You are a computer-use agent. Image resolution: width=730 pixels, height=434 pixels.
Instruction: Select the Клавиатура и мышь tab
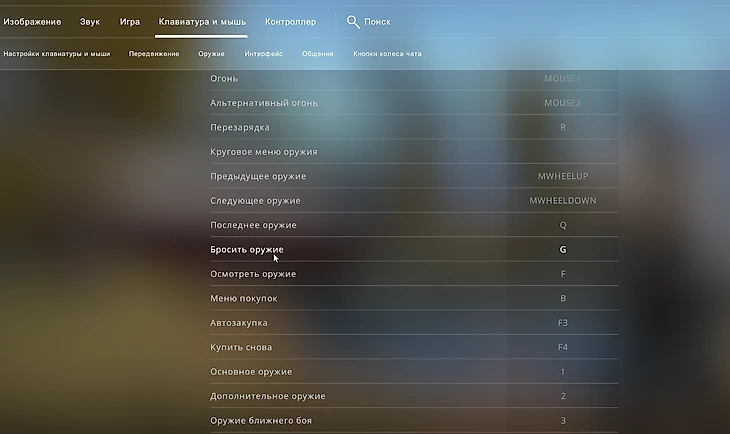point(202,22)
